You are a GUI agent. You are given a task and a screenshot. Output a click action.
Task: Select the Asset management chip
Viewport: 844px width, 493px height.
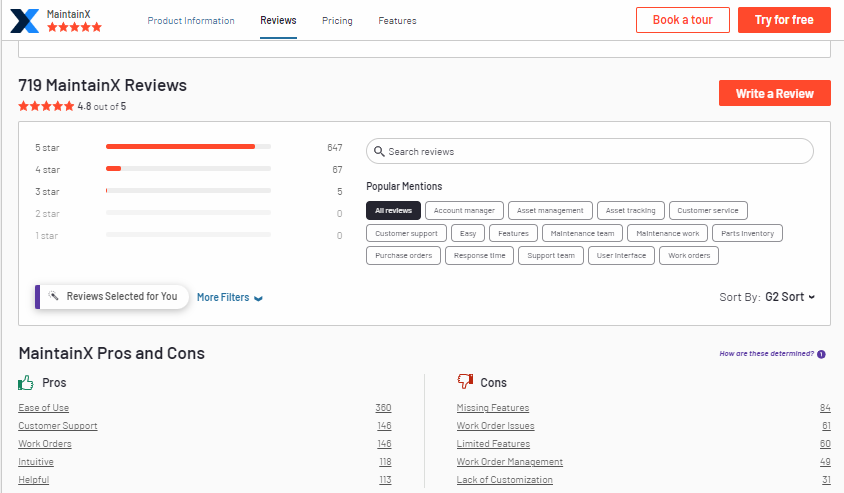550,210
